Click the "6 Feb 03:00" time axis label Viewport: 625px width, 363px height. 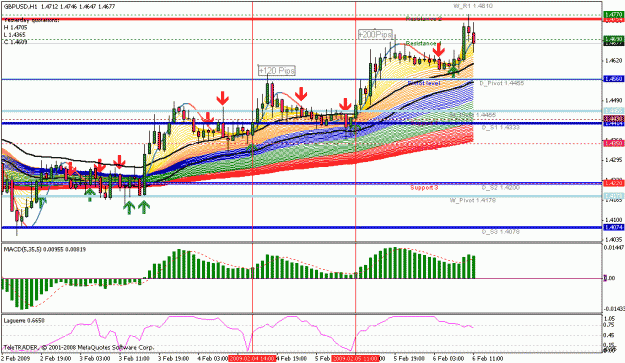[x=449, y=359]
